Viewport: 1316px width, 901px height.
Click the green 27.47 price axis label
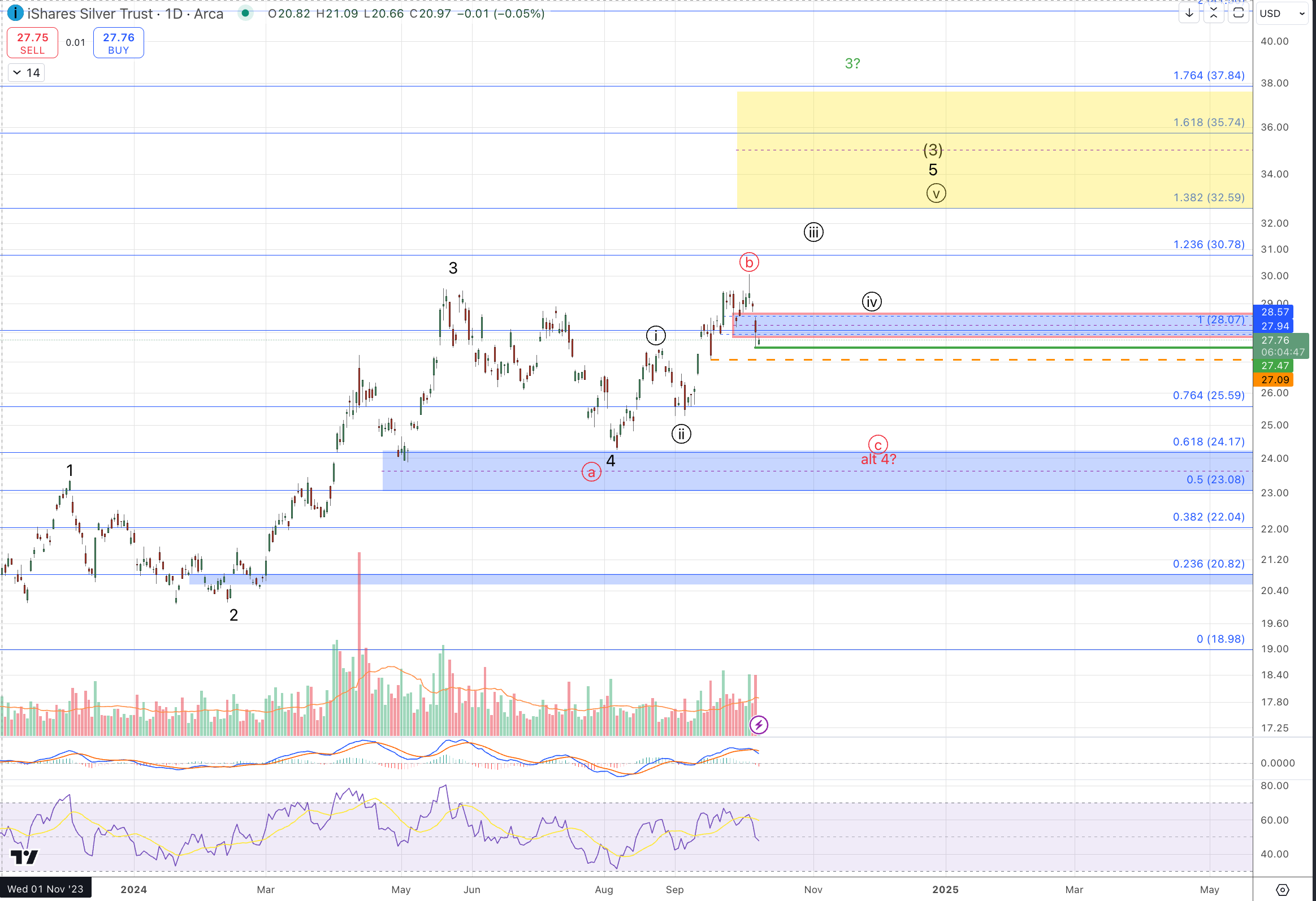pos(1275,366)
